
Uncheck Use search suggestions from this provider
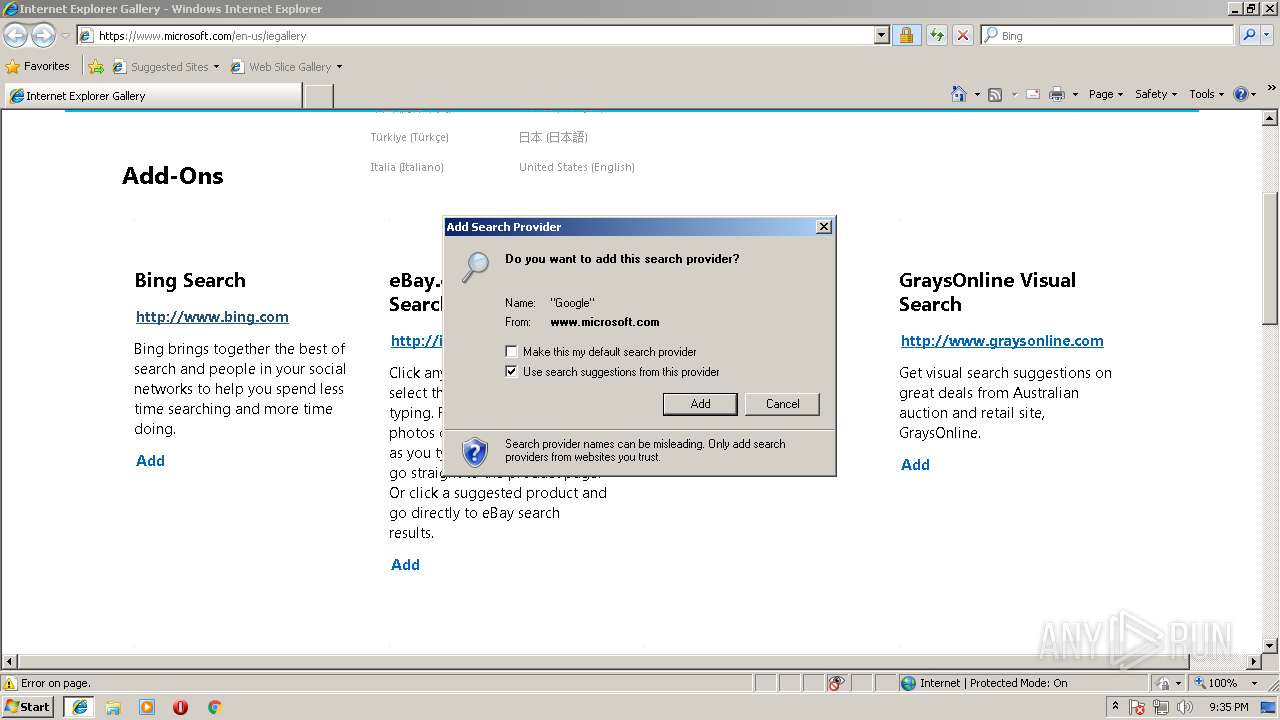[x=511, y=372]
